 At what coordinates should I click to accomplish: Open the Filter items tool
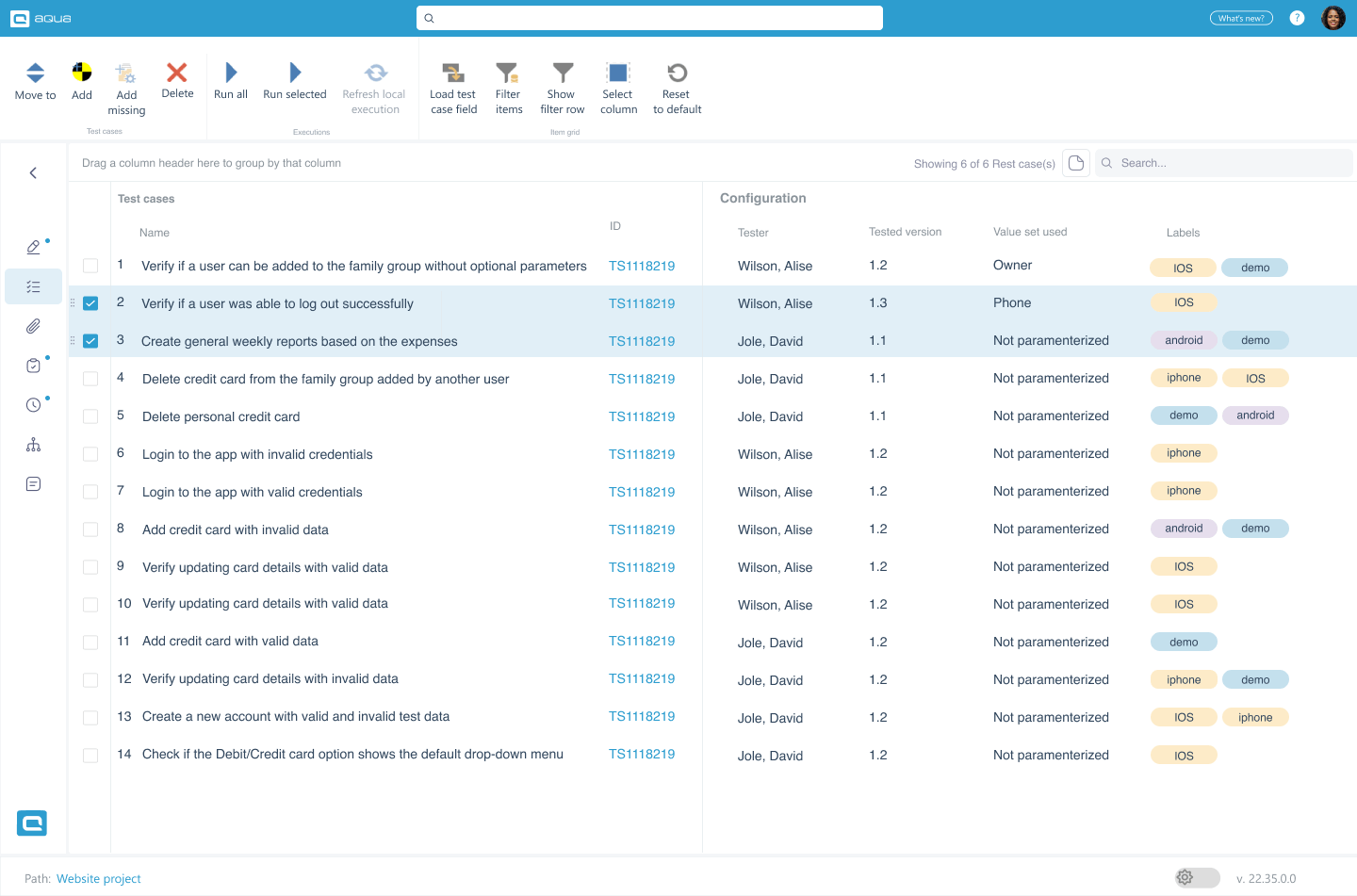coord(508,85)
